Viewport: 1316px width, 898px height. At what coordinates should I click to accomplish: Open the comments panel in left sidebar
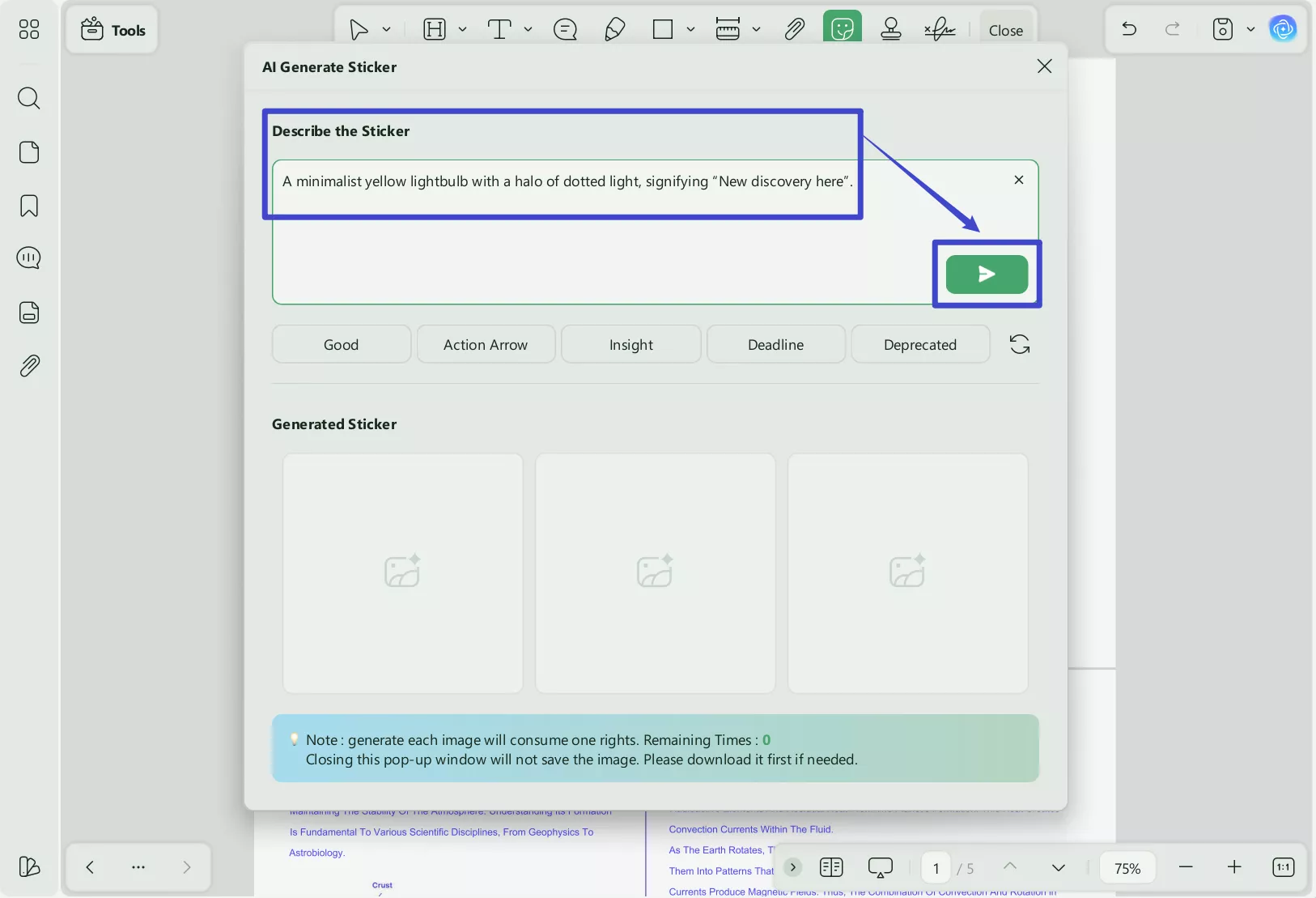click(x=29, y=258)
